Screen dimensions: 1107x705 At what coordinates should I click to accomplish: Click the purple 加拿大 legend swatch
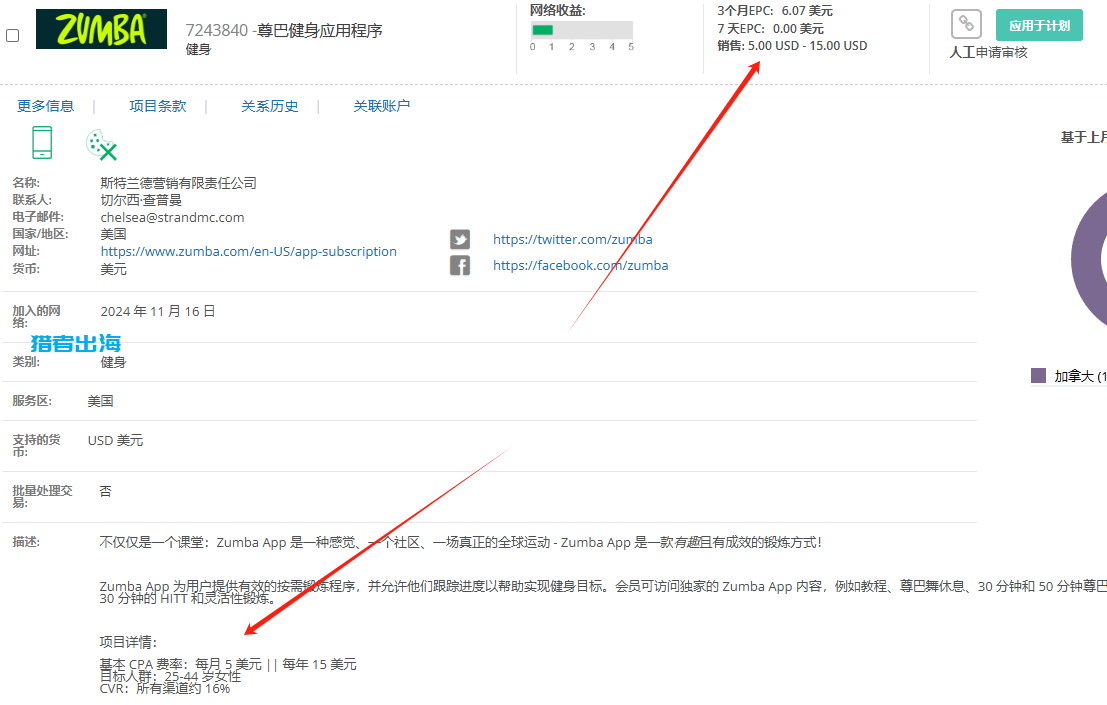[x=1039, y=375]
